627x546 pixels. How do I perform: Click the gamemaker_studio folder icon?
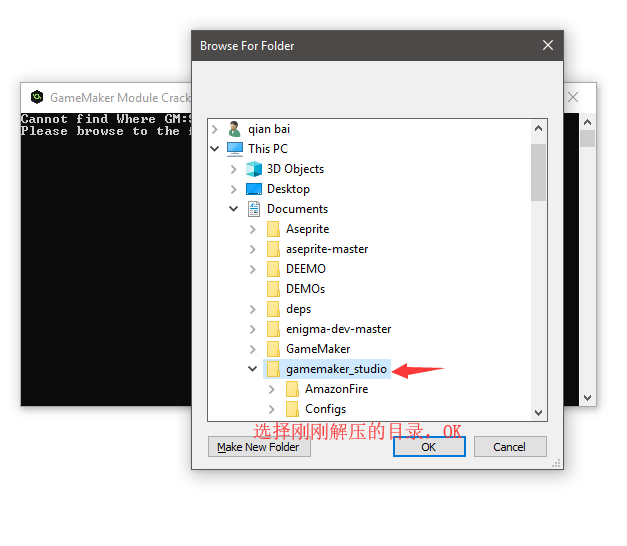[x=273, y=369]
